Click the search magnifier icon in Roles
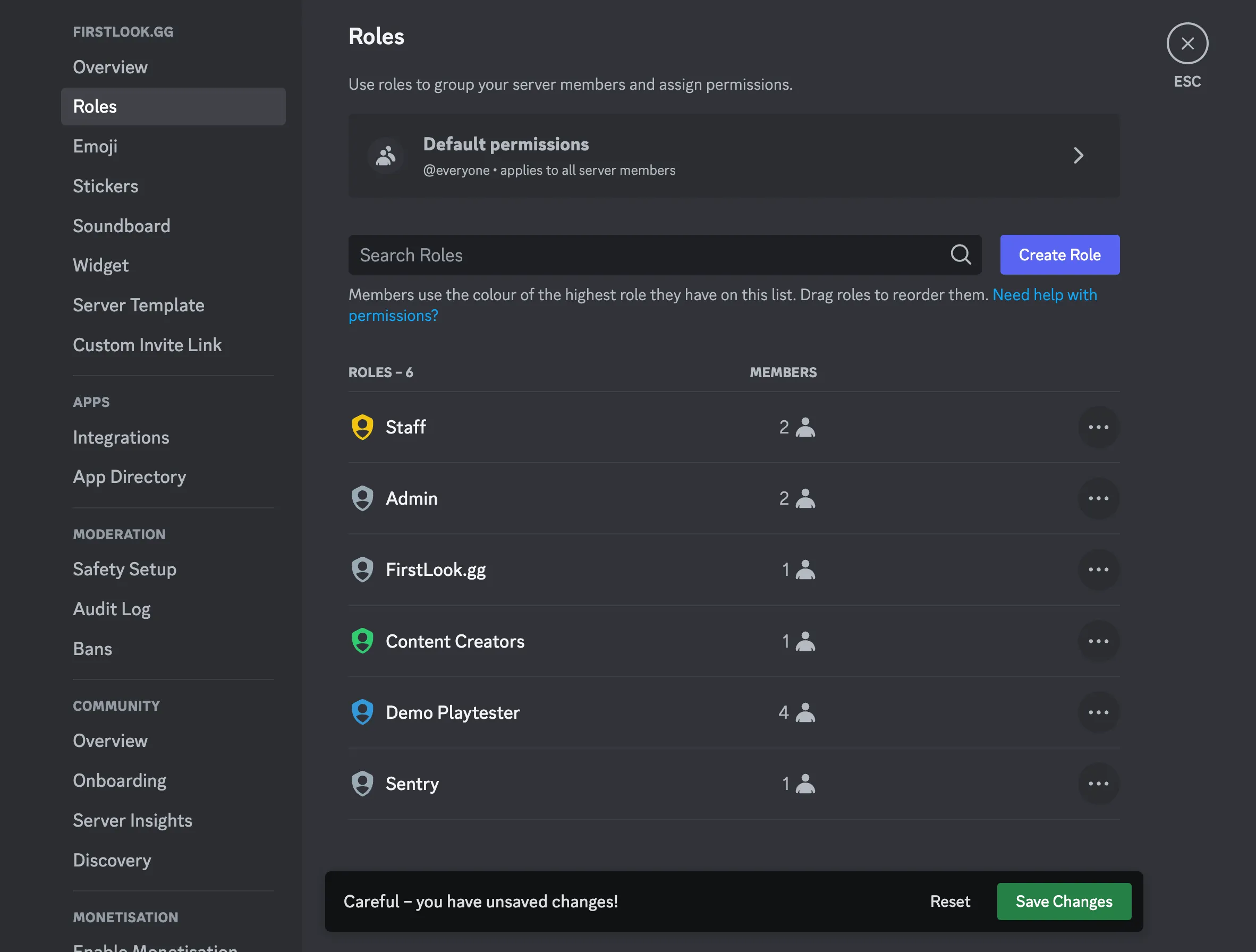Image resolution: width=1256 pixels, height=952 pixels. (x=961, y=254)
